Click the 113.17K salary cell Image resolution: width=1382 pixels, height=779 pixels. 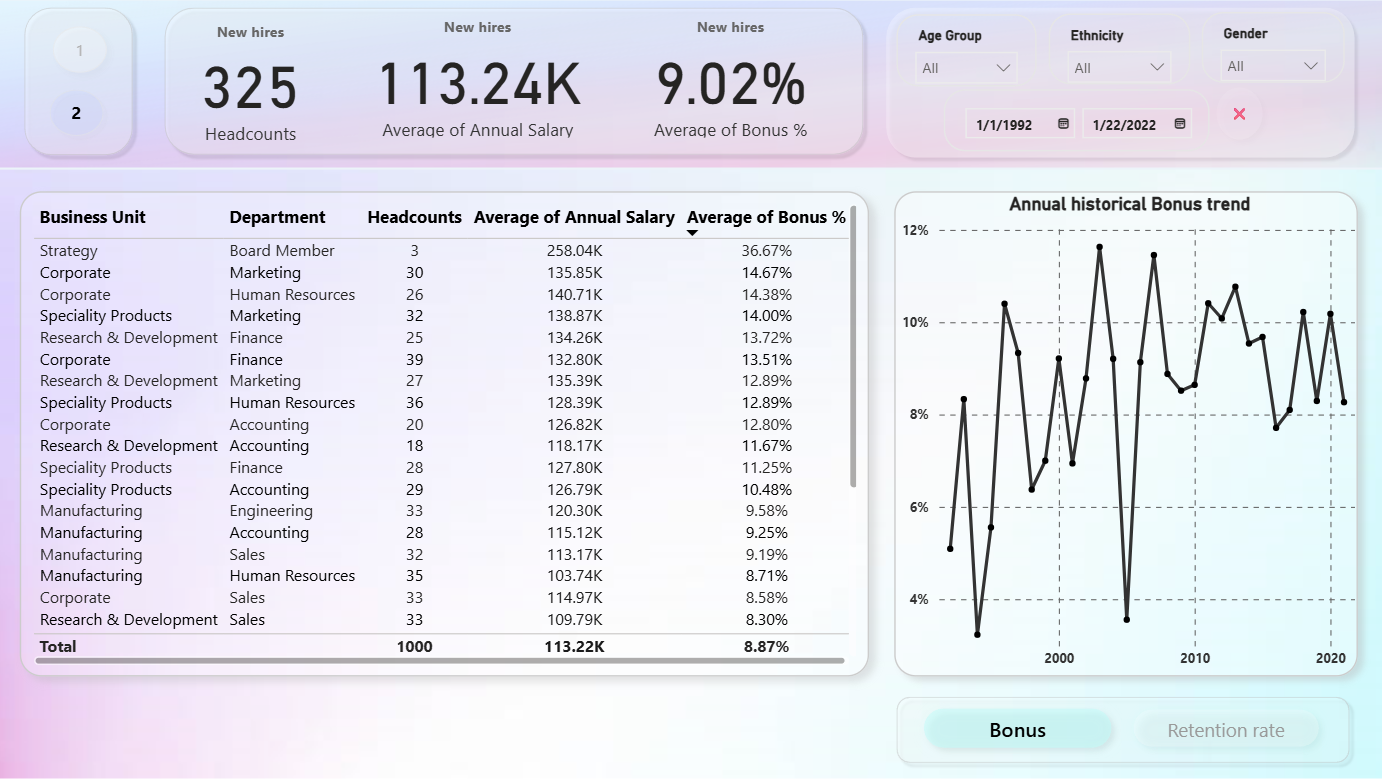pyautogui.click(x=574, y=555)
